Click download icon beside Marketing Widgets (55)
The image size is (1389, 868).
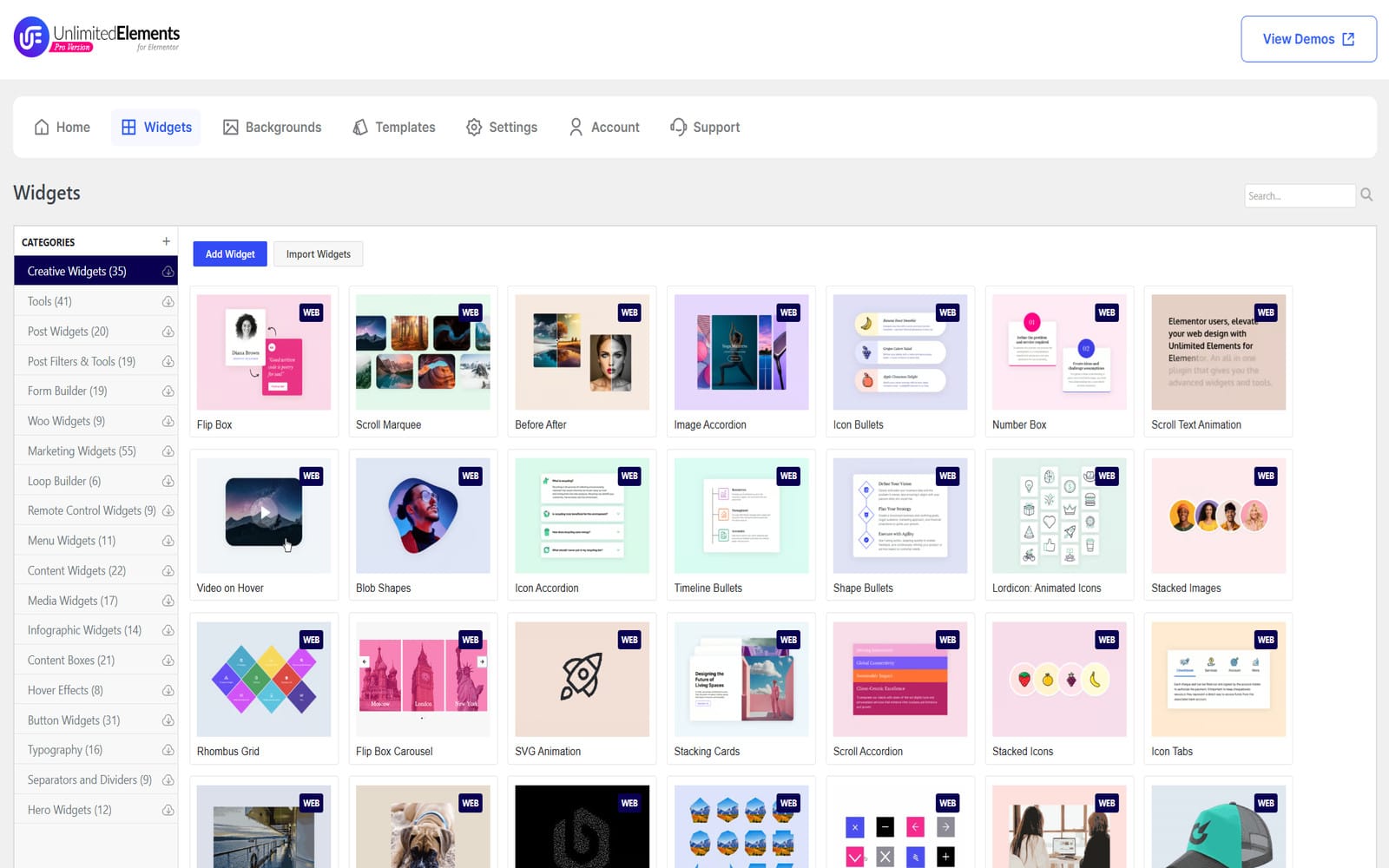[168, 451]
